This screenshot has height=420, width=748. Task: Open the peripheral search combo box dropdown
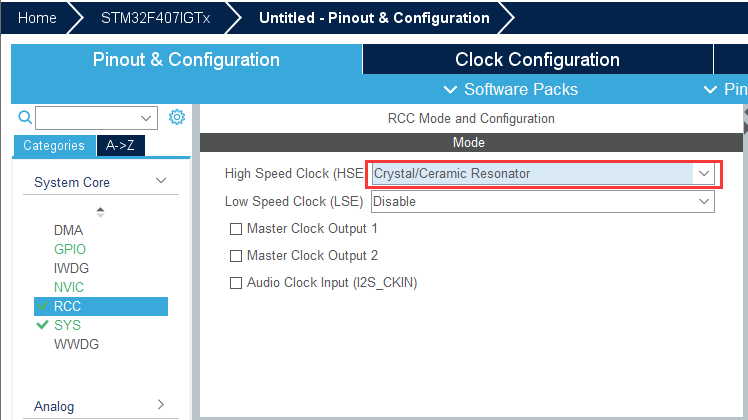146,118
